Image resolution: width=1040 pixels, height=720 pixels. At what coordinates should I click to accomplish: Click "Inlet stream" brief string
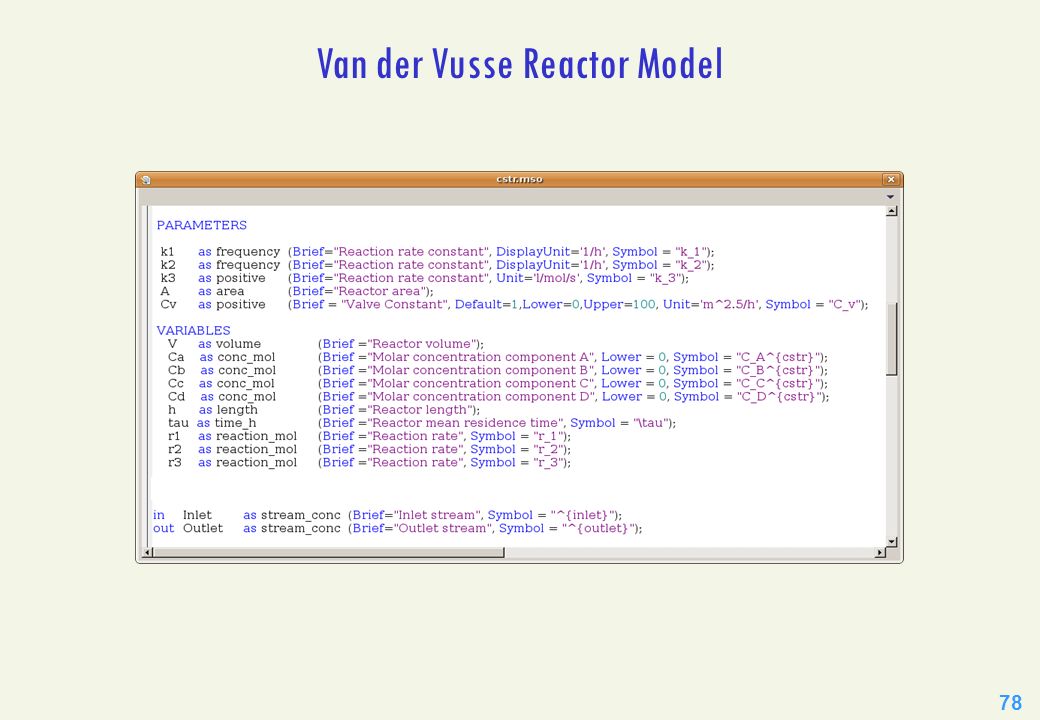pos(438,515)
